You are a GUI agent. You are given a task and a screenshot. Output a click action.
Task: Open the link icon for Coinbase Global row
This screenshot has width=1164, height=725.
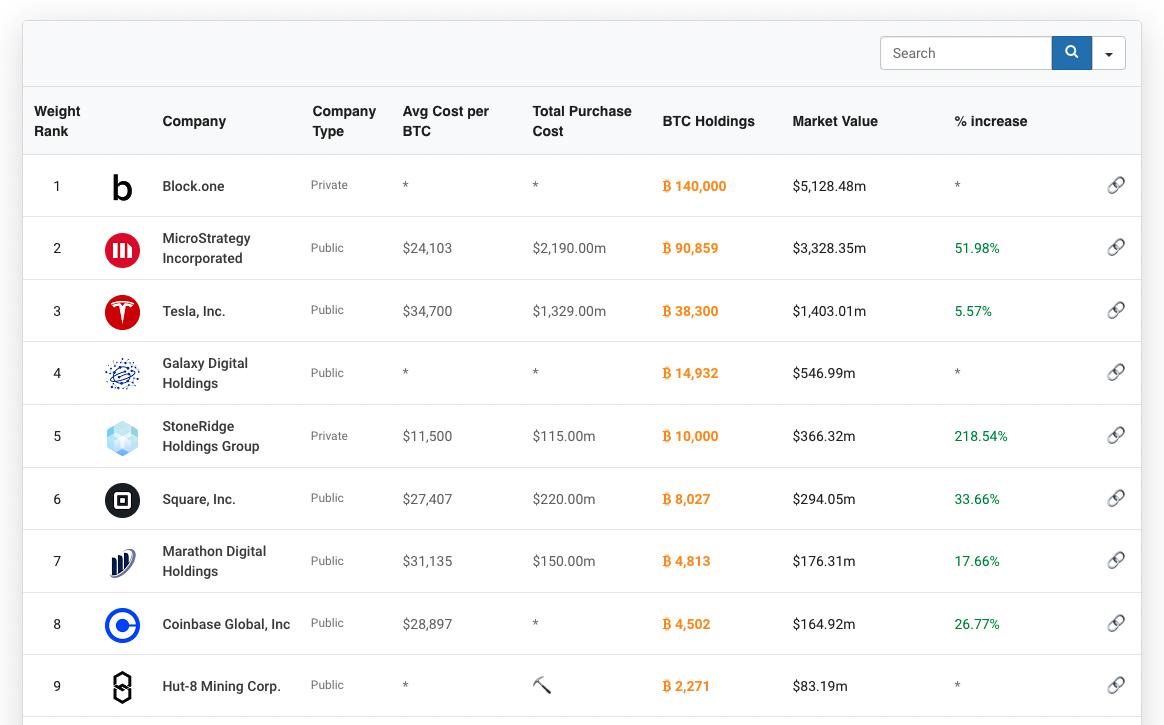click(1116, 623)
